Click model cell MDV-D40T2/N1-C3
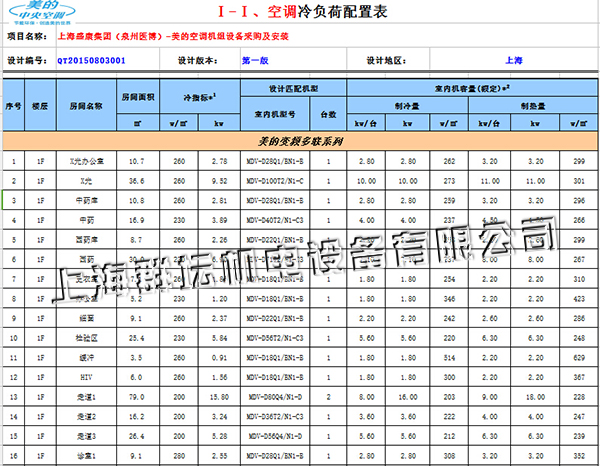The width and height of the screenshot is (600, 466). [275, 220]
